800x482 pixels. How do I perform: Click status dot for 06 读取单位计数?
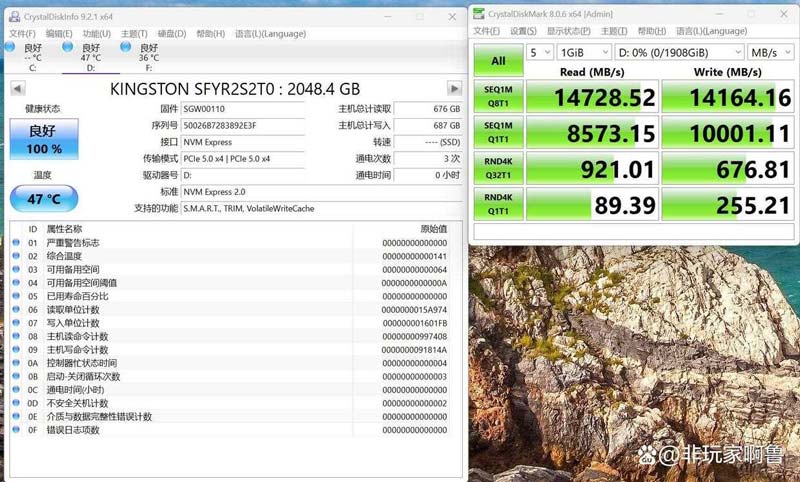click(16, 310)
